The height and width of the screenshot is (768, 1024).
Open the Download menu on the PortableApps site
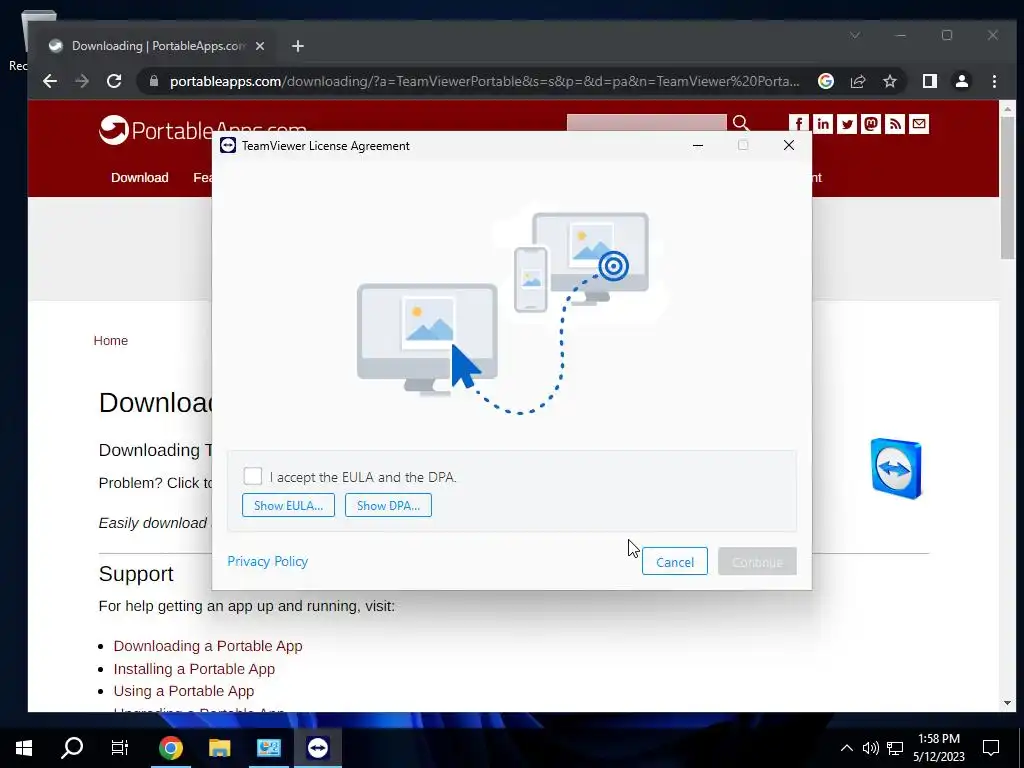tap(140, 178)
